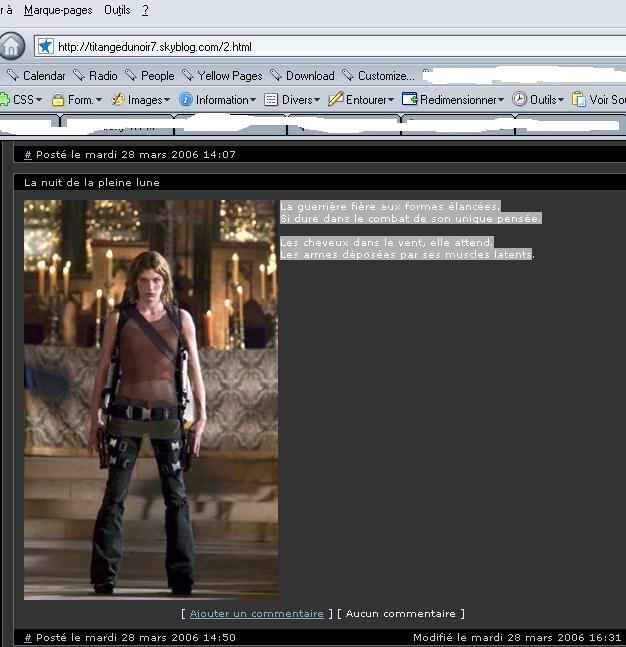Click the green CSS puzzle icon
The width and height of the screenshot is (626, 647).
coord(5,99)
